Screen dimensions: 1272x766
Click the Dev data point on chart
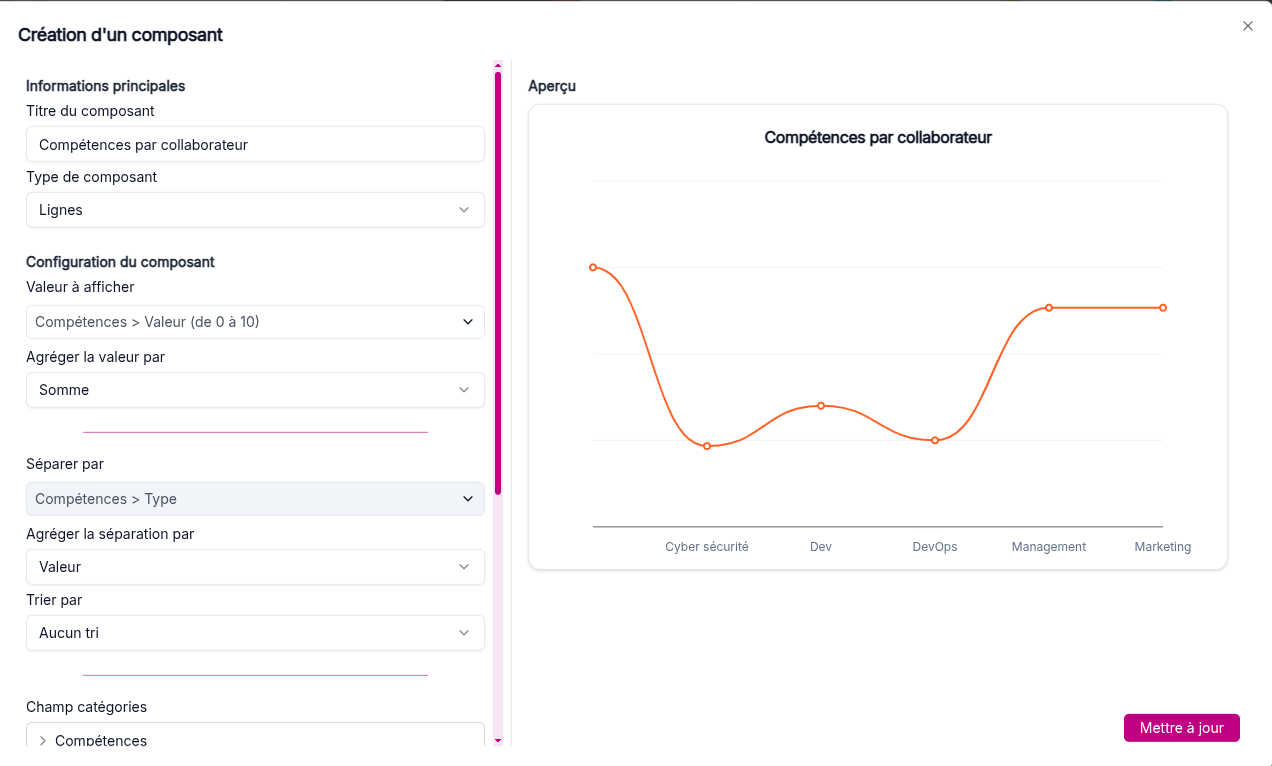[x=821, y=406]
